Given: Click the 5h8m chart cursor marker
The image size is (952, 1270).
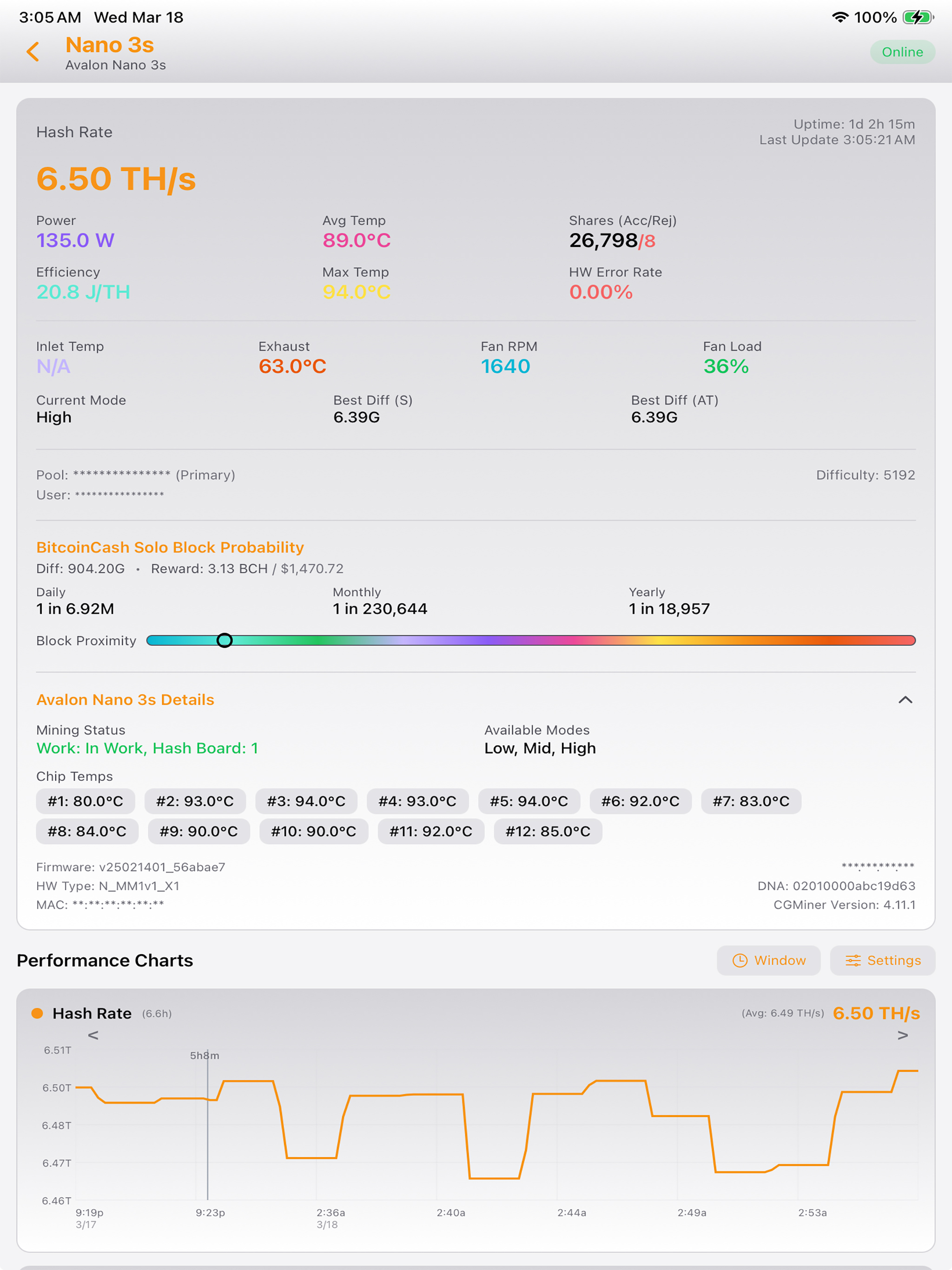Looking at the screenshot, I should point(205,1055).
